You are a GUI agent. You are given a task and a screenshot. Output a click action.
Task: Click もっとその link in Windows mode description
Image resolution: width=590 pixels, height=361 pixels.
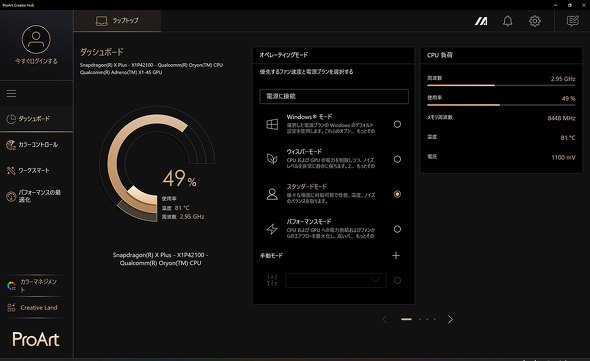pos(366,131)
